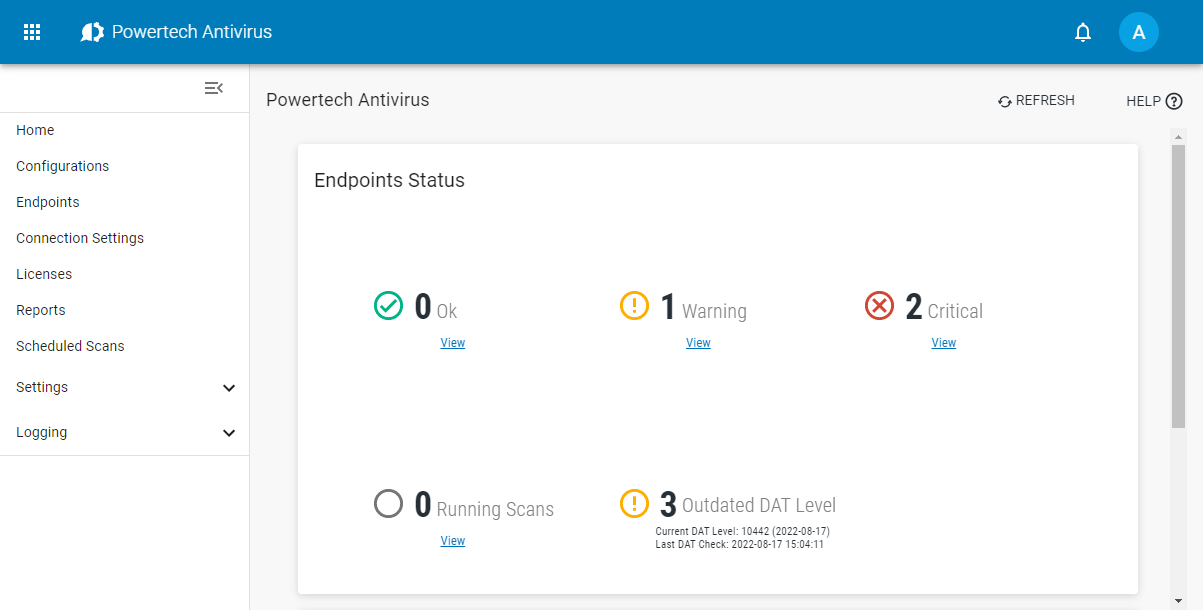Viewport: 1203px width, 610px height.
Task: Click the scrollbar up arrow
Action: point(1179,135)
